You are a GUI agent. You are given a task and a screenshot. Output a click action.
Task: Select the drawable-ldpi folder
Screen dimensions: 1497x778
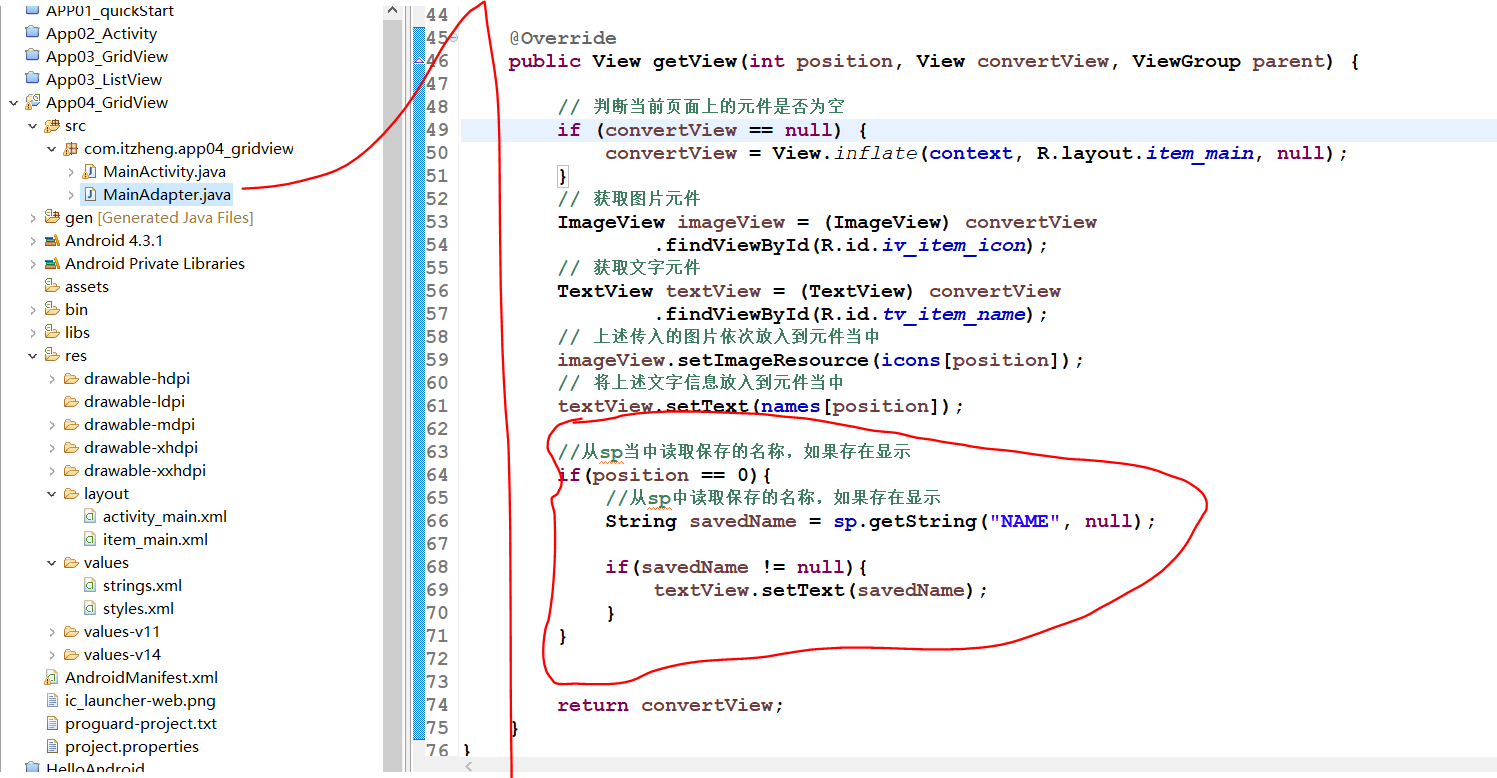[136, 402]
